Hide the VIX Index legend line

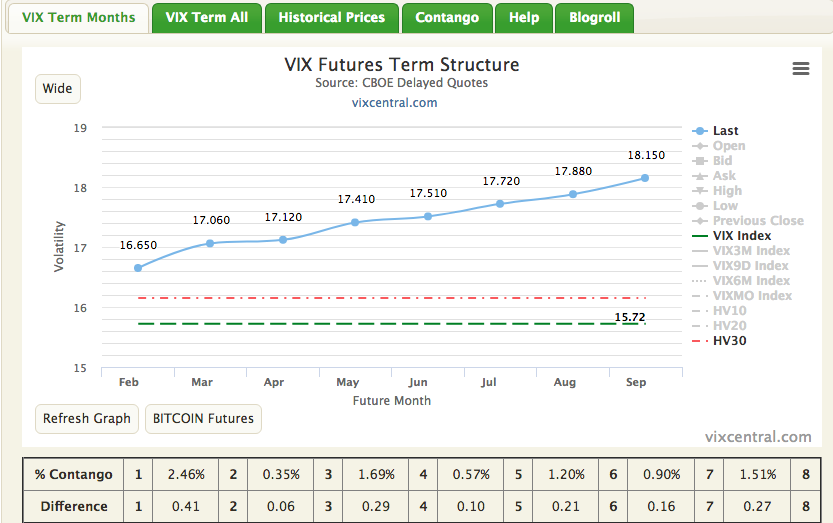point(742,236)
